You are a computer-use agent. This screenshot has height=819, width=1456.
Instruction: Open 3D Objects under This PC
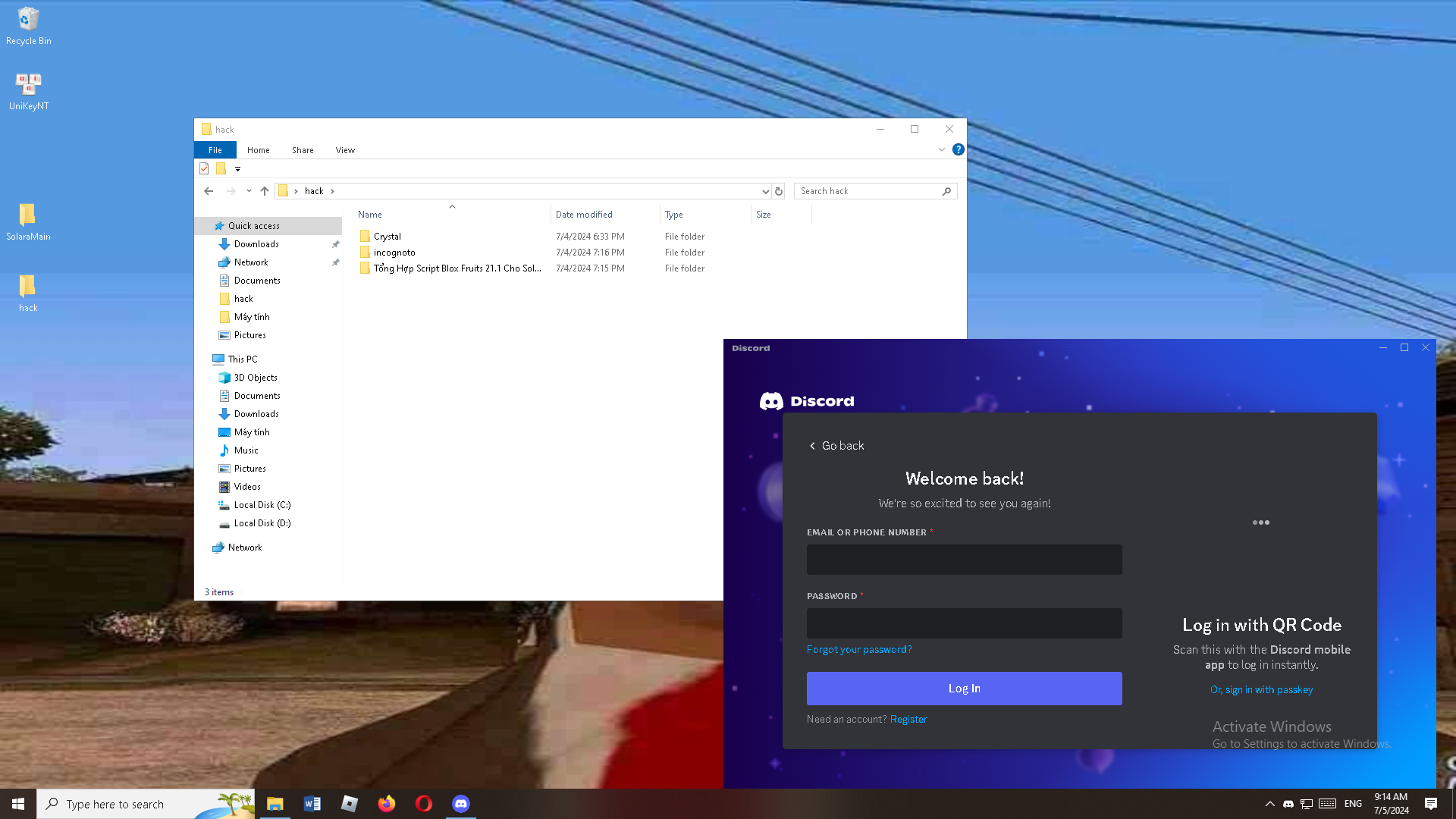point(256,378)
